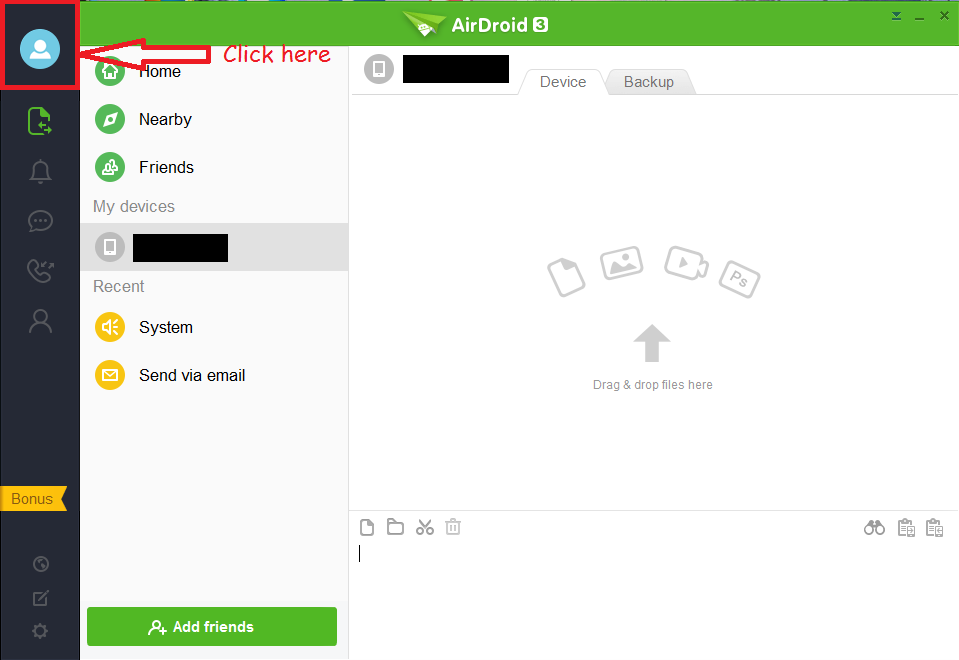Open the call logs phone icon

pos(40,270)
